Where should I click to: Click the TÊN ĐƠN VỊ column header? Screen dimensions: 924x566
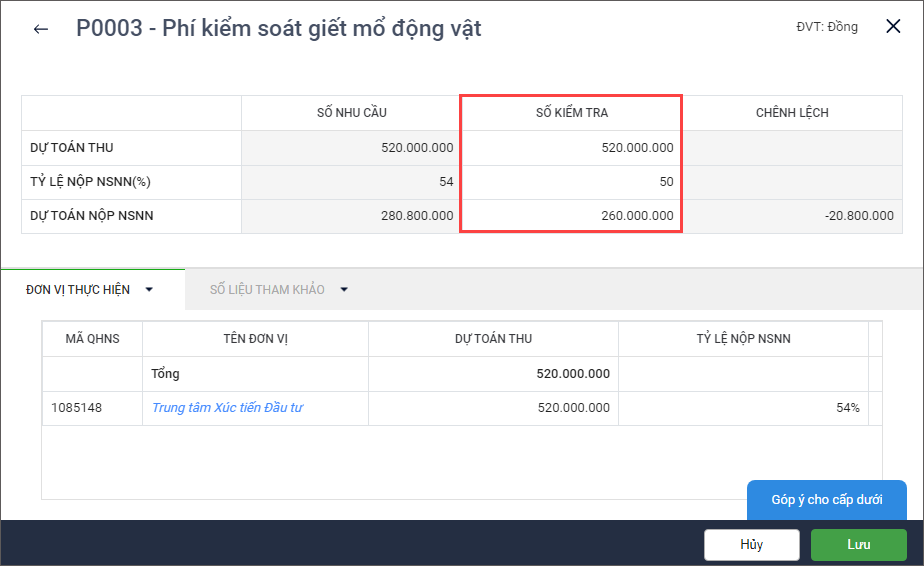coord(255,339)
